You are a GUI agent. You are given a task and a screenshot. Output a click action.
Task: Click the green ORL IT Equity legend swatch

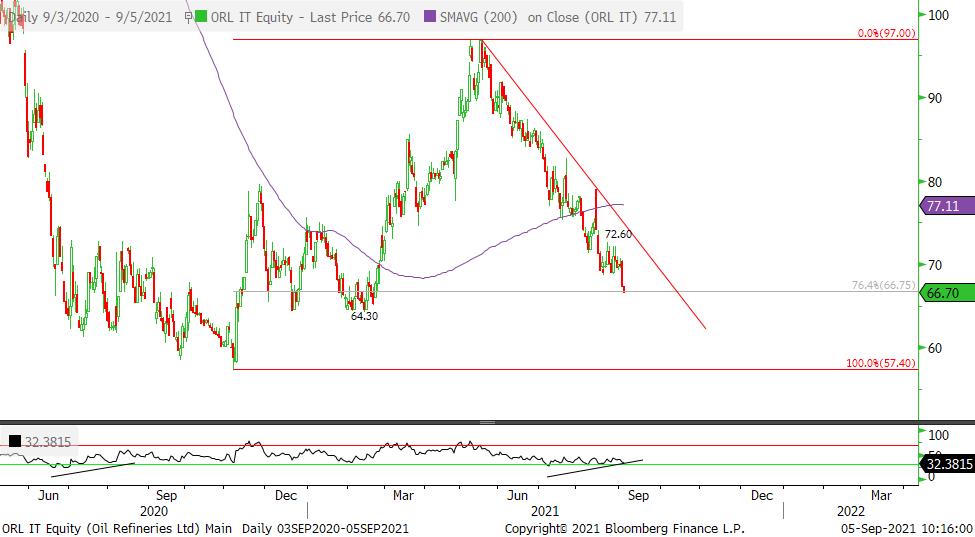(200, 17)
